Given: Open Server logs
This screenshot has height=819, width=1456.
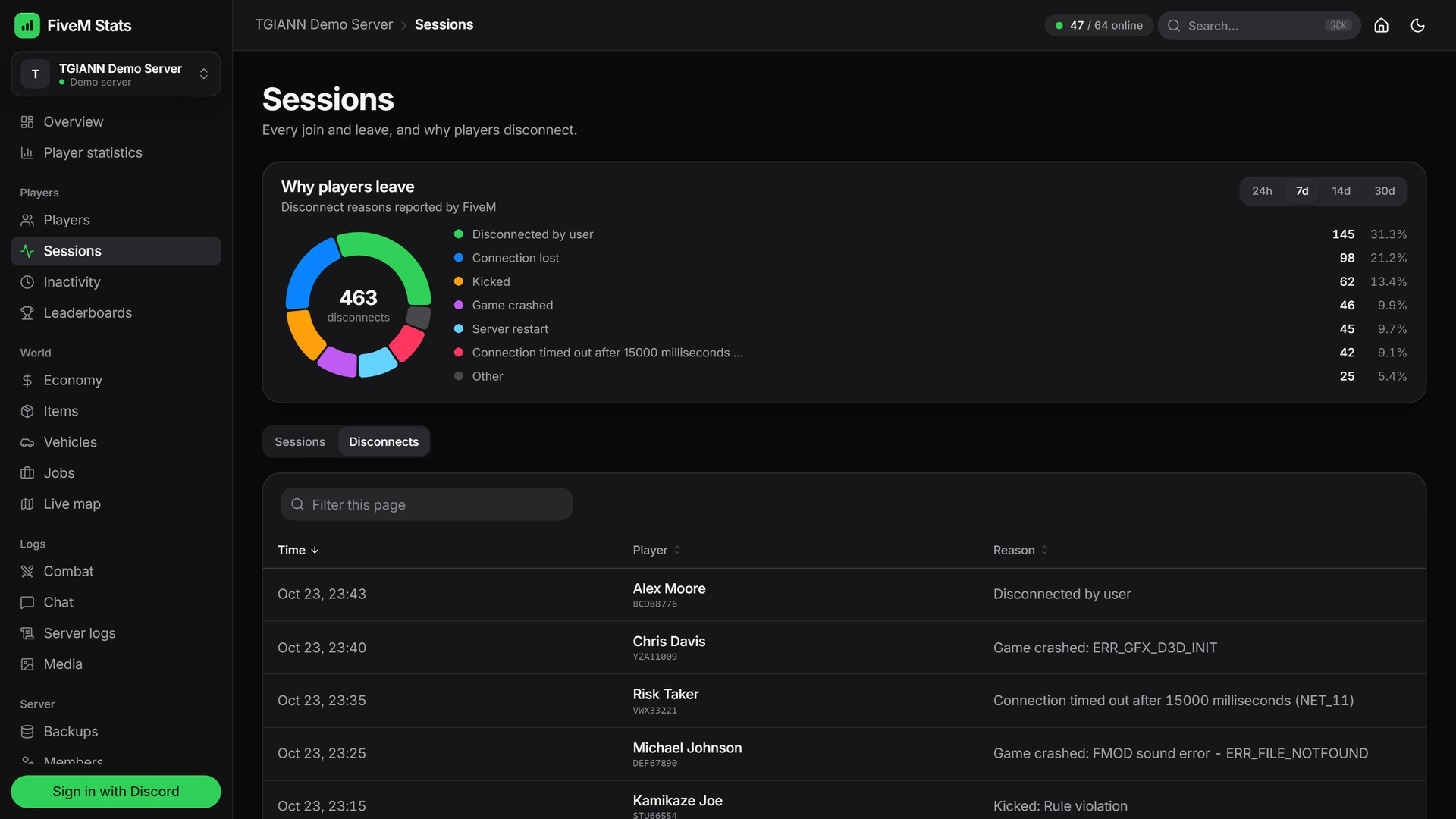Looking at the screenshot, I should pyautogui.click(x=116, y=633).
